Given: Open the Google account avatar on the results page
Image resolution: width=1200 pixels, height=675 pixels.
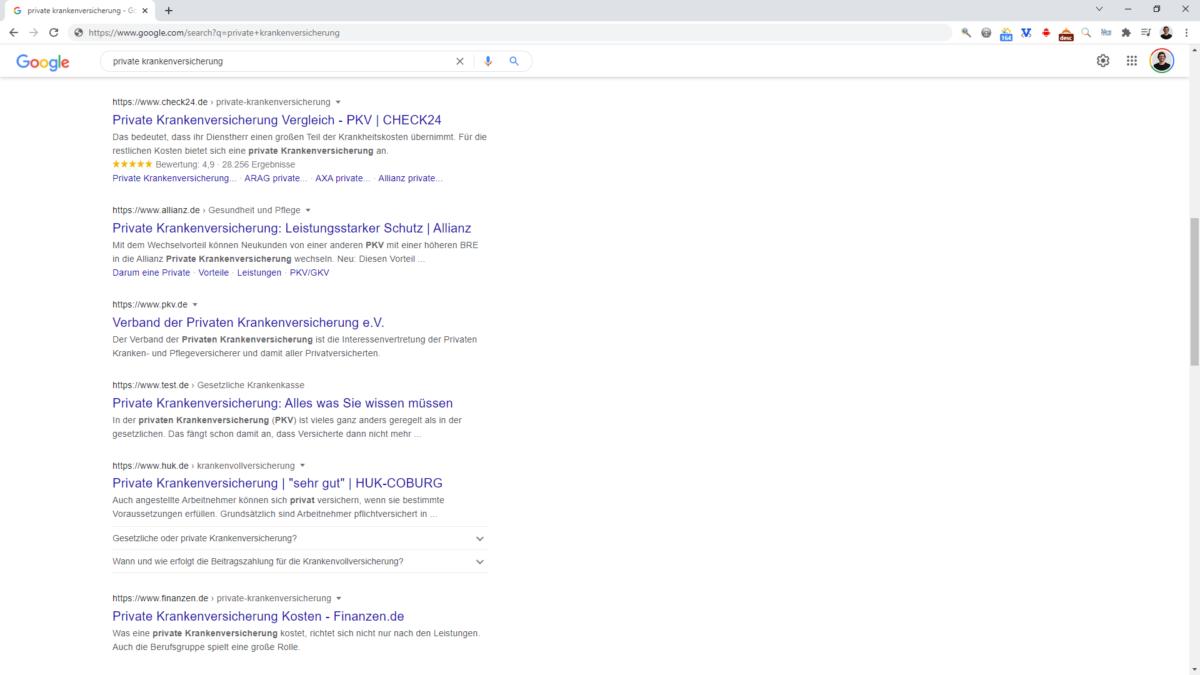Looking at the screenshot, I should click(x=1161, y=61).
